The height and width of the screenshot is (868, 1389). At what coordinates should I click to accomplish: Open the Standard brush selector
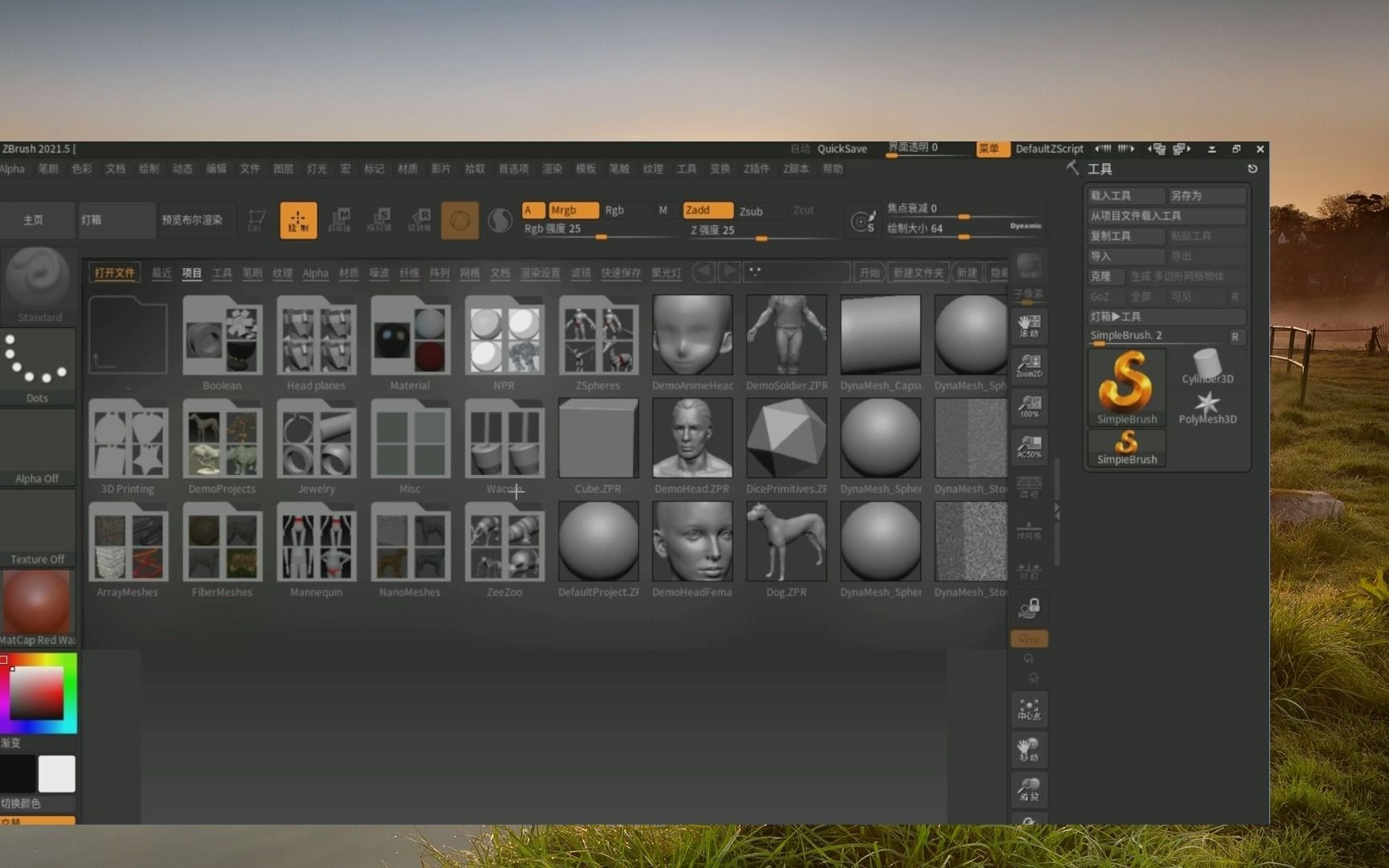coord(38,285)
